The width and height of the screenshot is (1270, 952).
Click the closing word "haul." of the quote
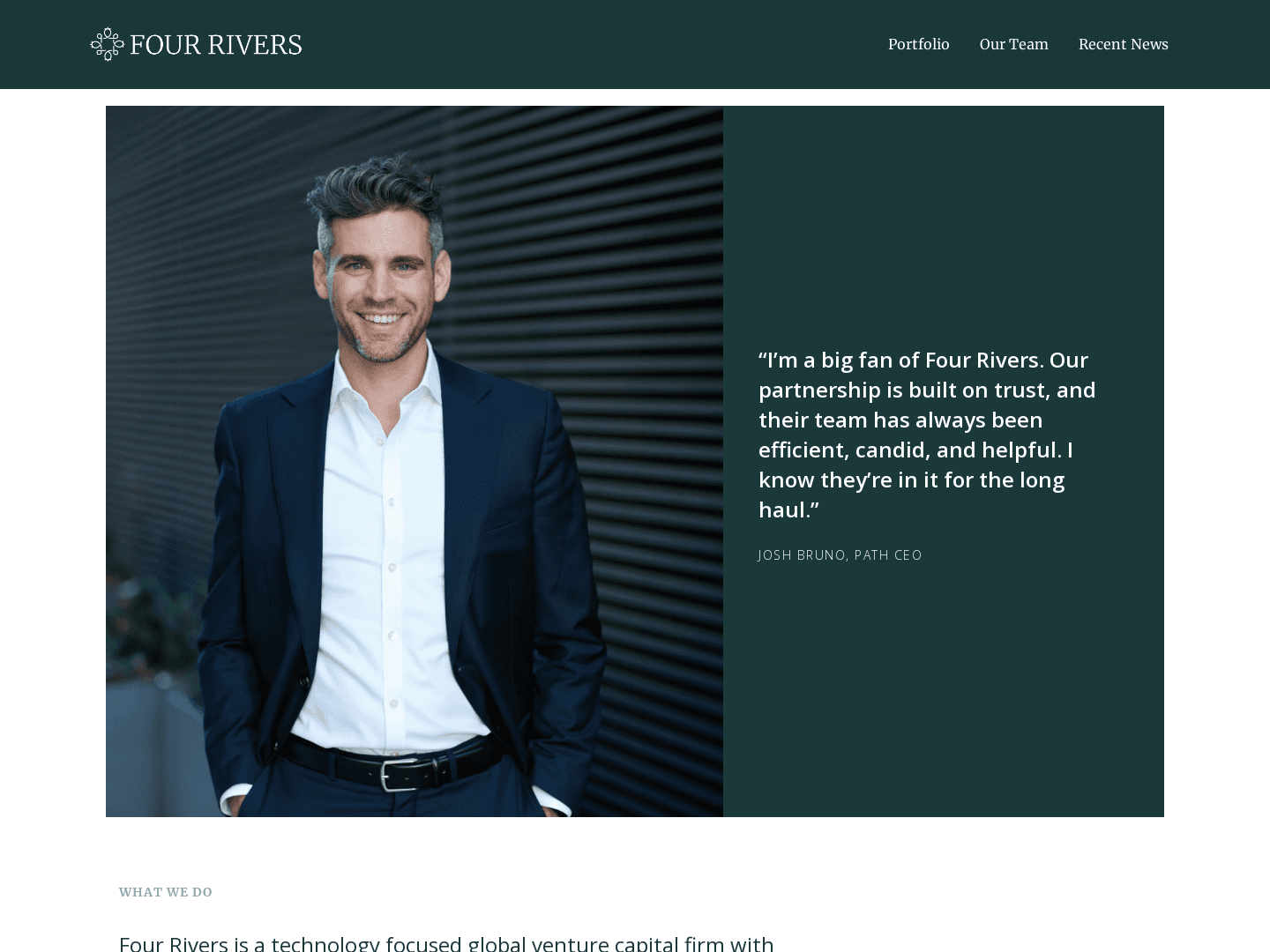tap(788, 509)
